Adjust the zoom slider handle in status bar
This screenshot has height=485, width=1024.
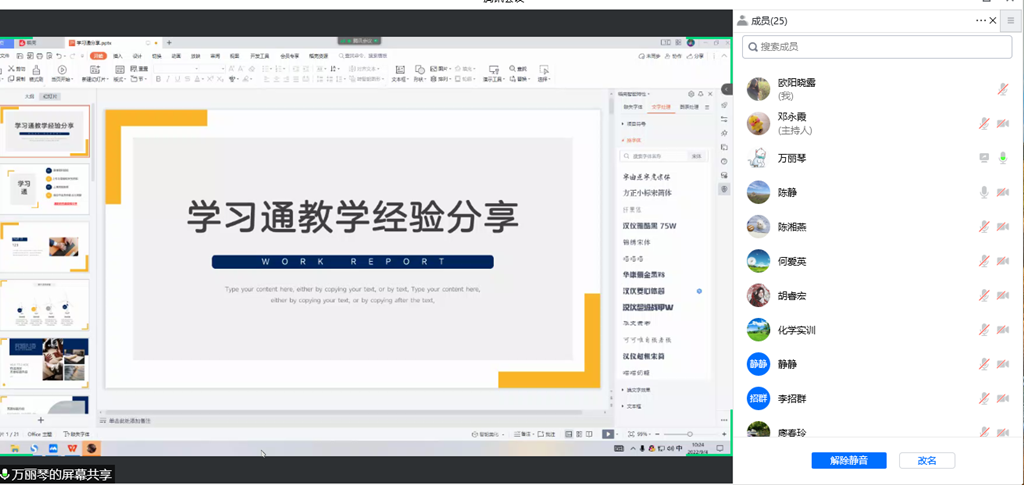click(x=690, y=434)
